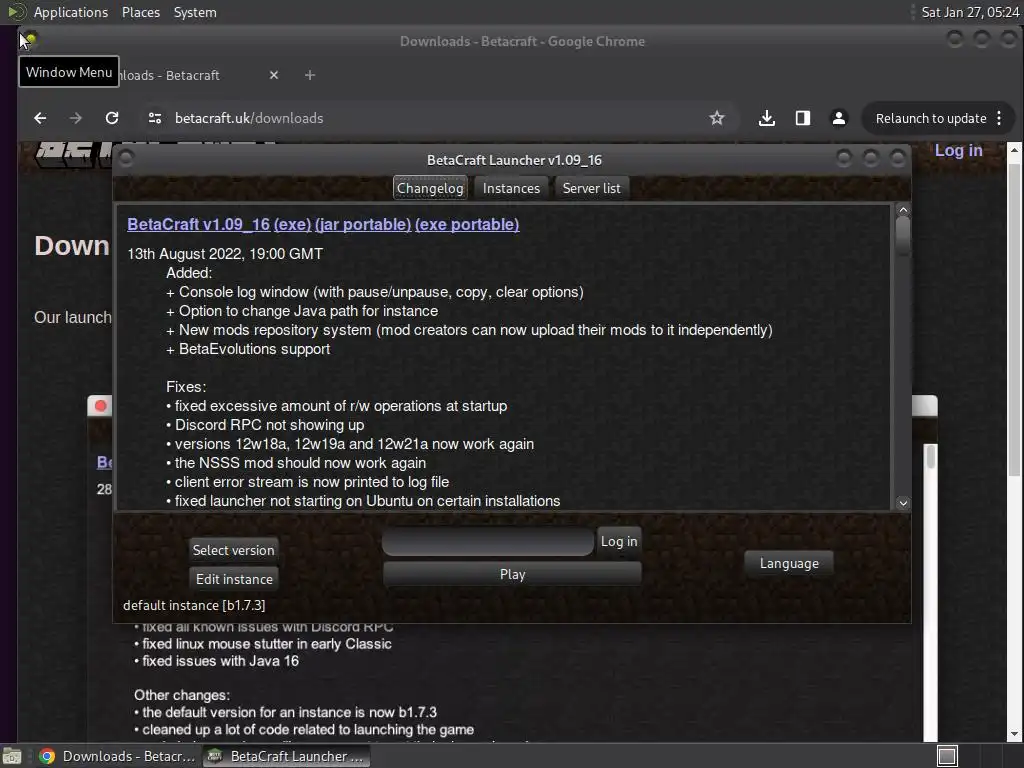Click the launcher username input field
This screenshot has height=768, width=1024.
487,541
